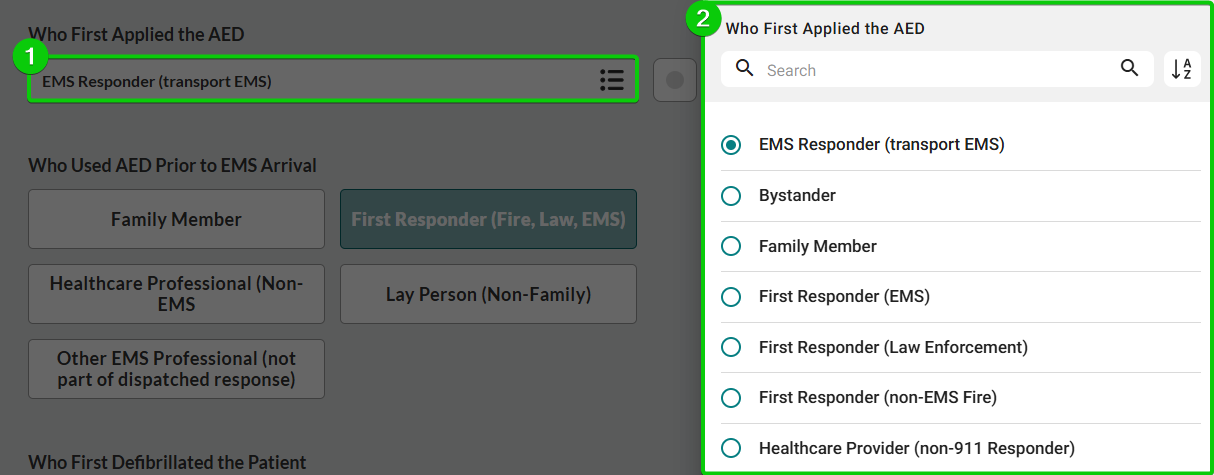Select the Lay Person (Non-Family) button
The height and width of the screenshot is (475, 1214).
pyautogui.click(x=488, y=294)
